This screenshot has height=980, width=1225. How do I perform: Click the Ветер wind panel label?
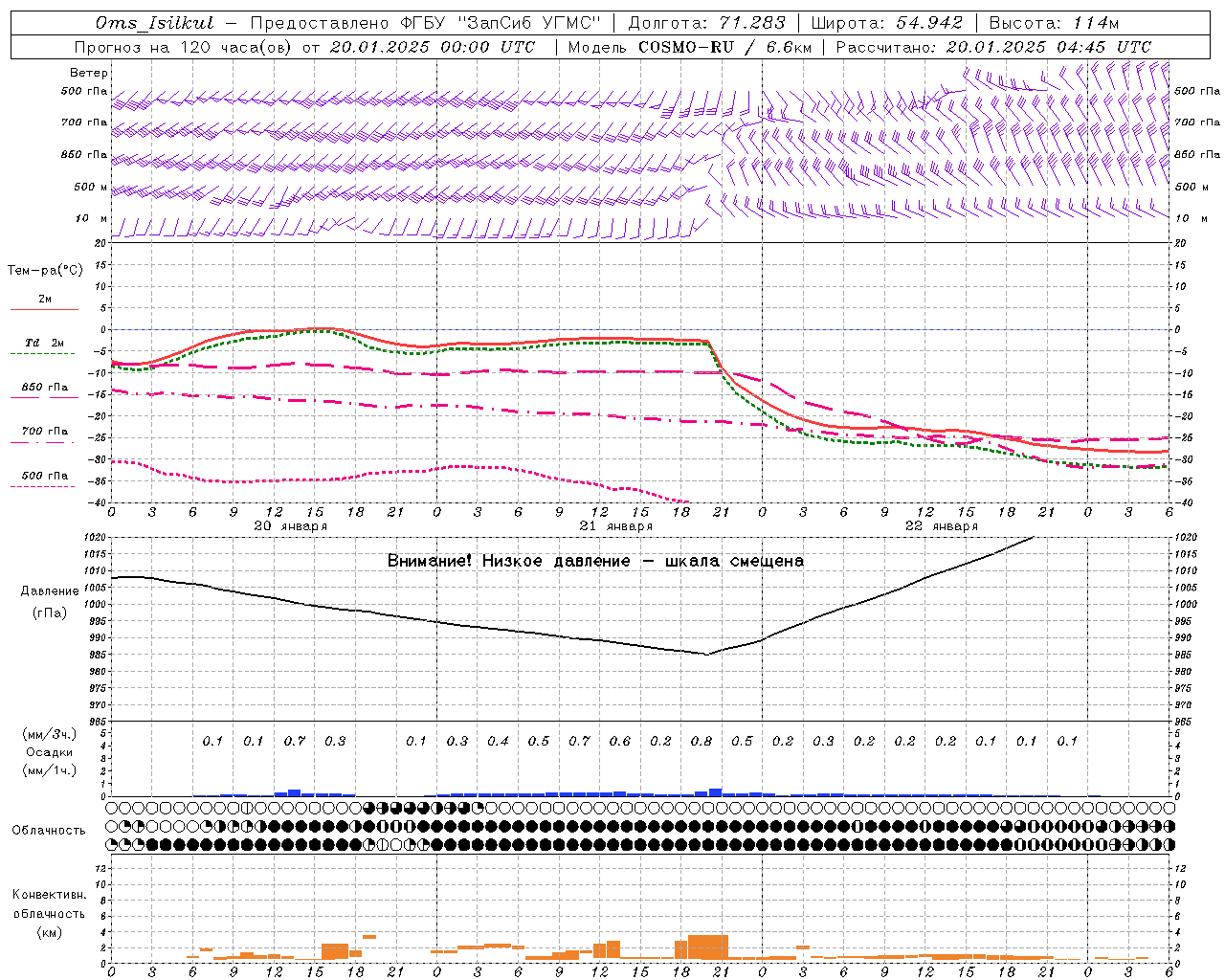[89, 73]
